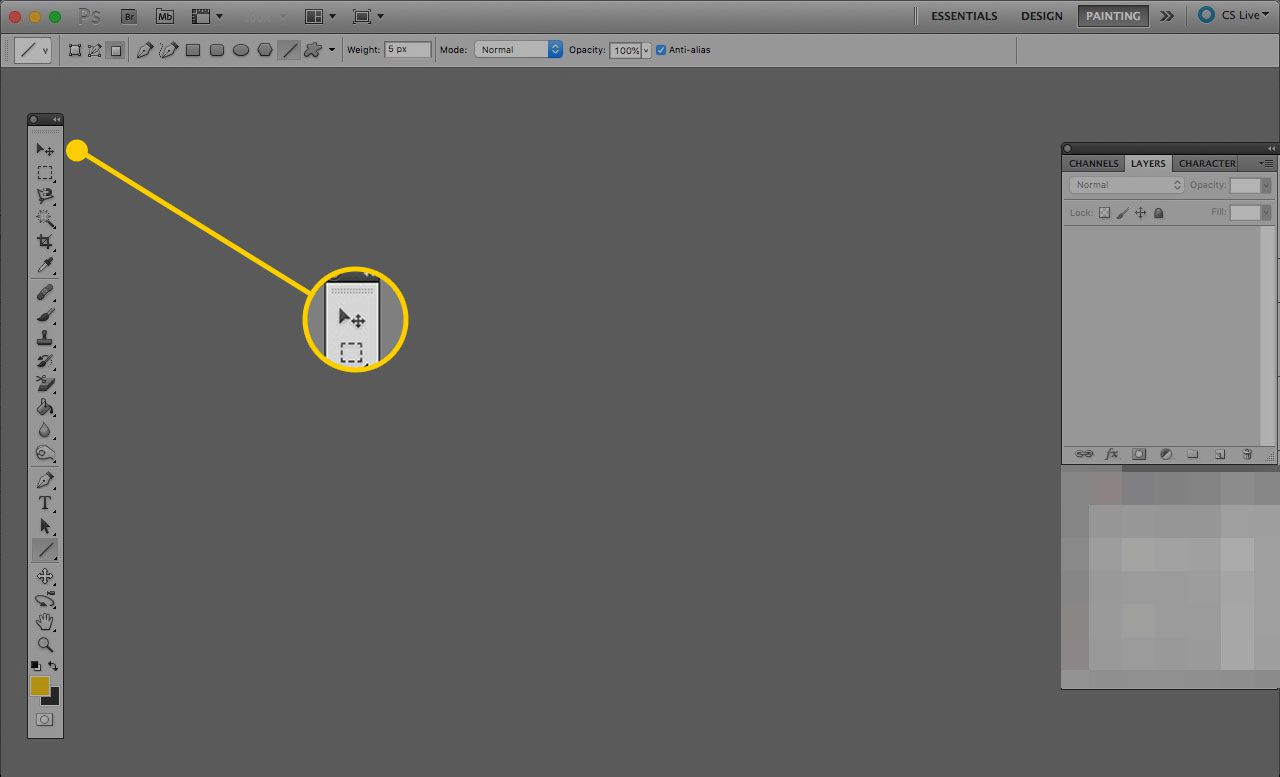Add a layer style with fx icon
This screenshot has height=777, width=1280.
pos(1112,454)
